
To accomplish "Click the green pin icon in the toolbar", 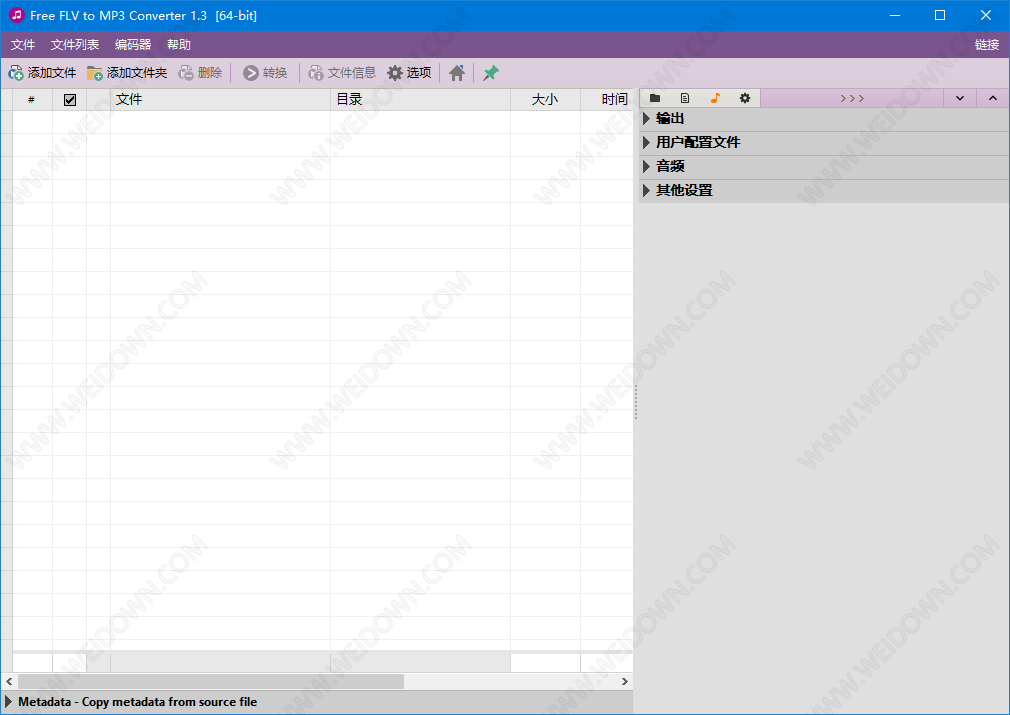I will tap(490, 73).
